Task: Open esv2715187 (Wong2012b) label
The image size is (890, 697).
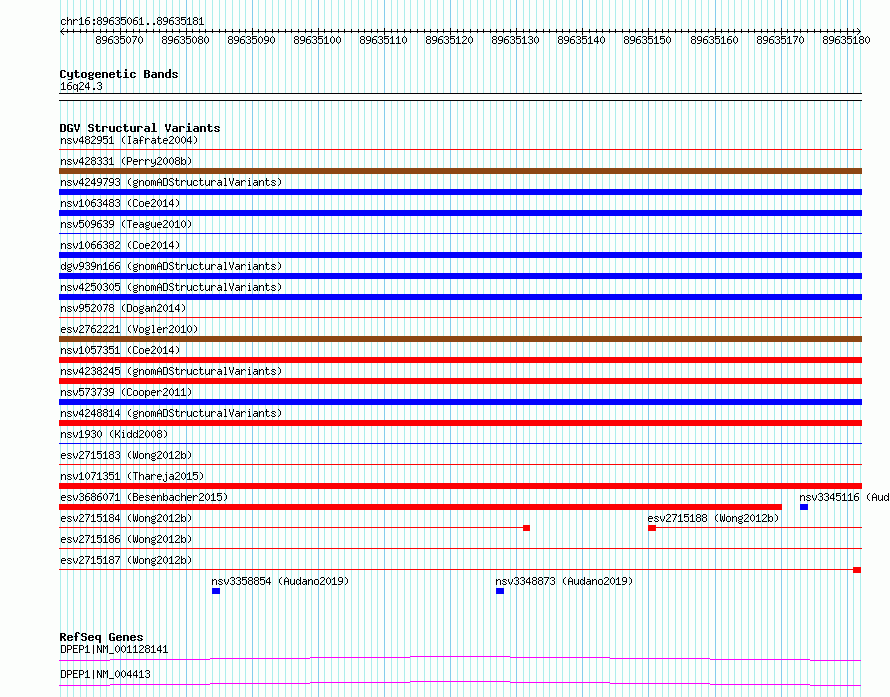Action: click(126, 560)
